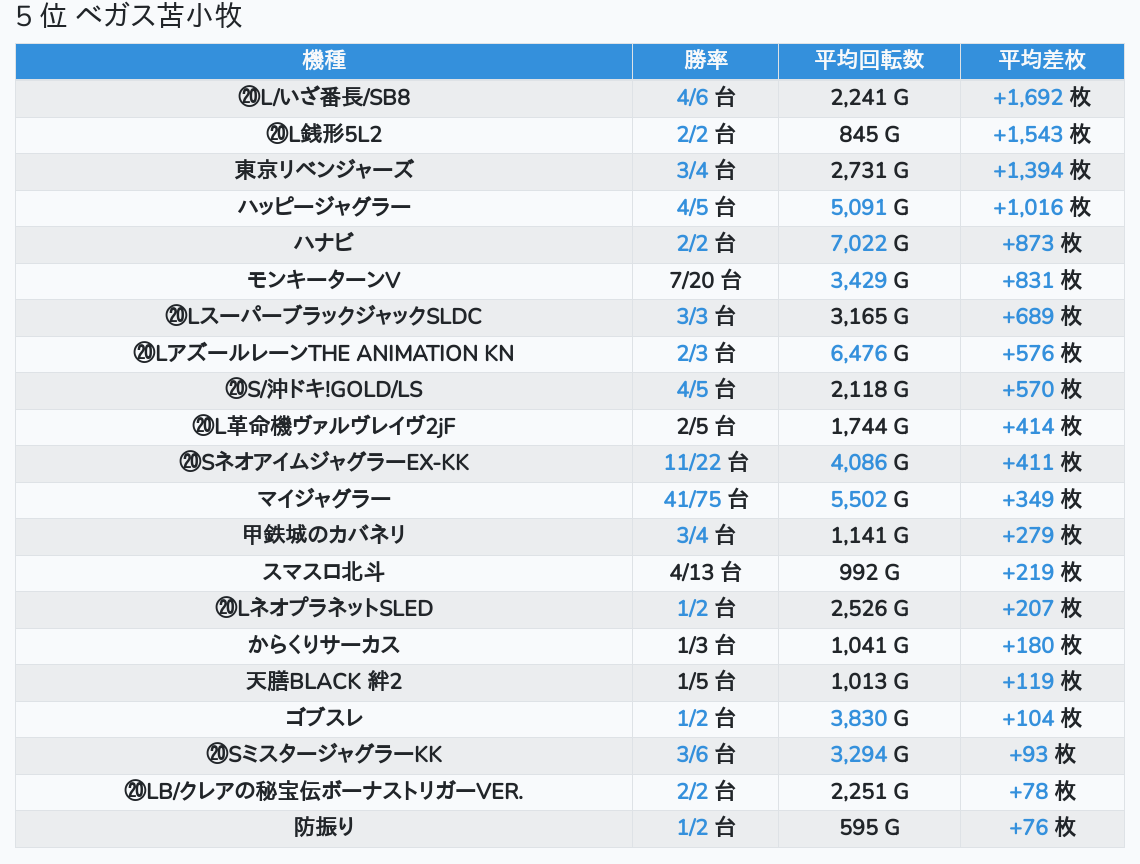Click the +1,692 枚 average difference value
Image resolution: width=1140 pixels, height=864 pixels.
pos(1027,97)
